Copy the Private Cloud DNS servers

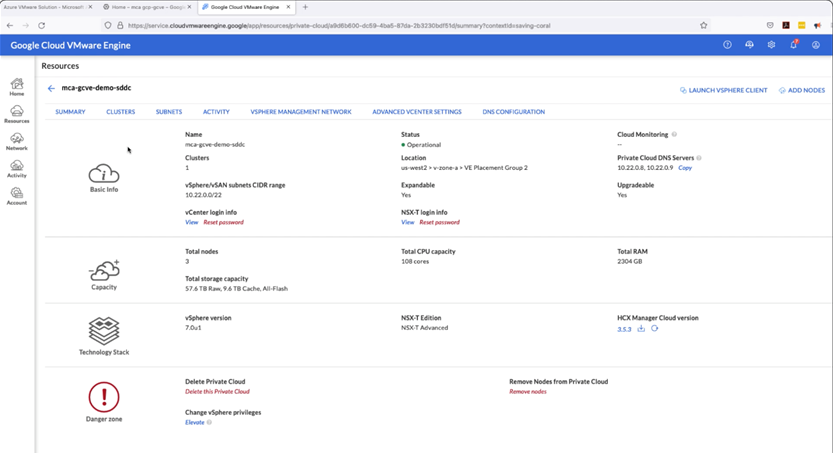click(685, 168)
